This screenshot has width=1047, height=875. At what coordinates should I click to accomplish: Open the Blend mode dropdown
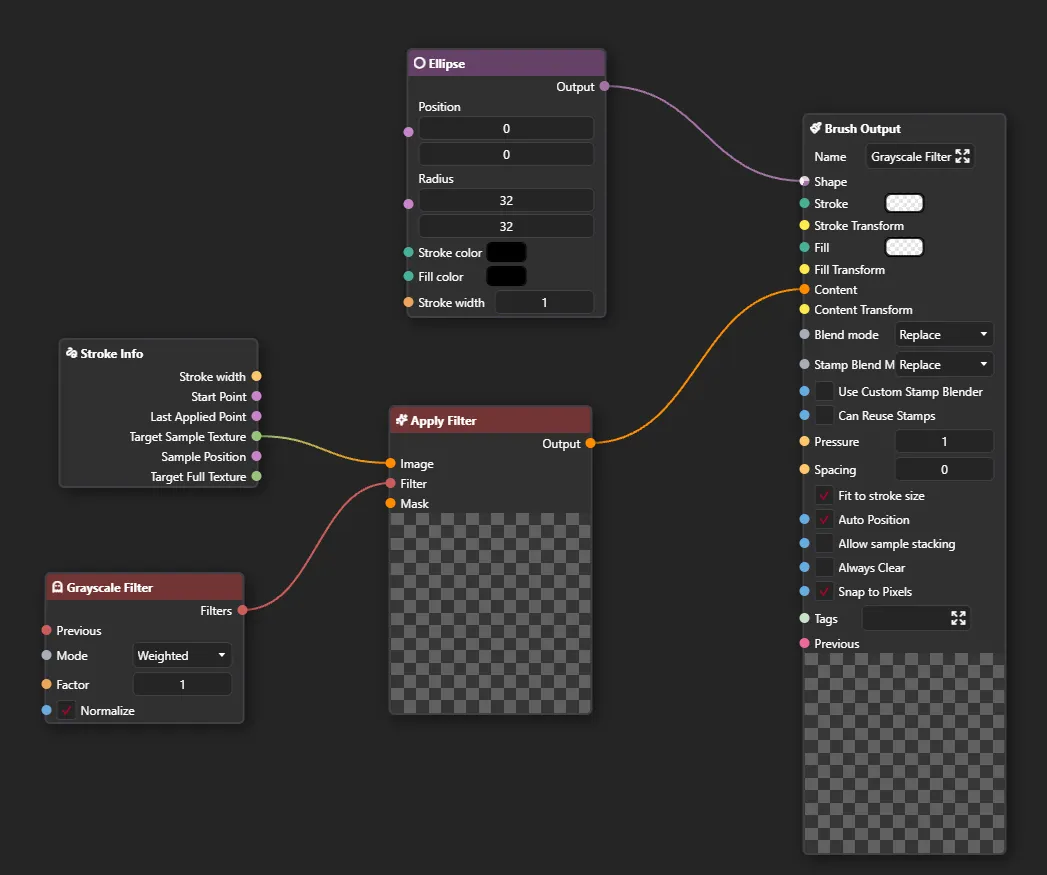pyautogui.click(x=943, y=335)
